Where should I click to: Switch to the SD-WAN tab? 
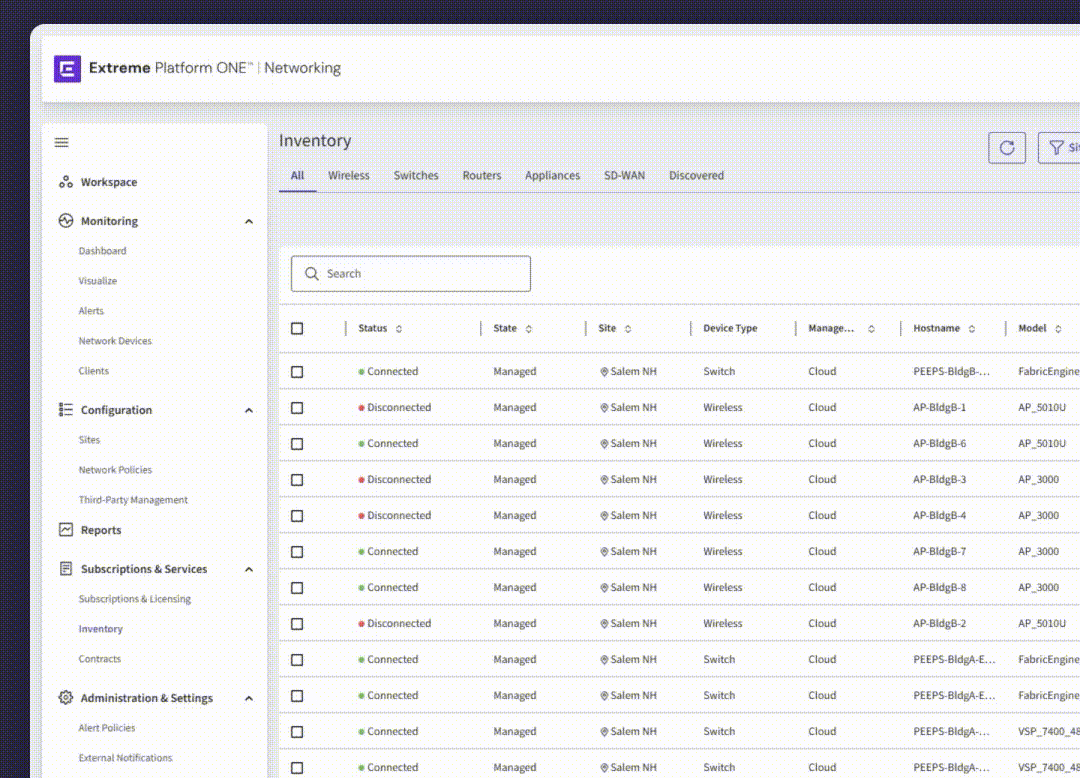click(x=624, y=176)
